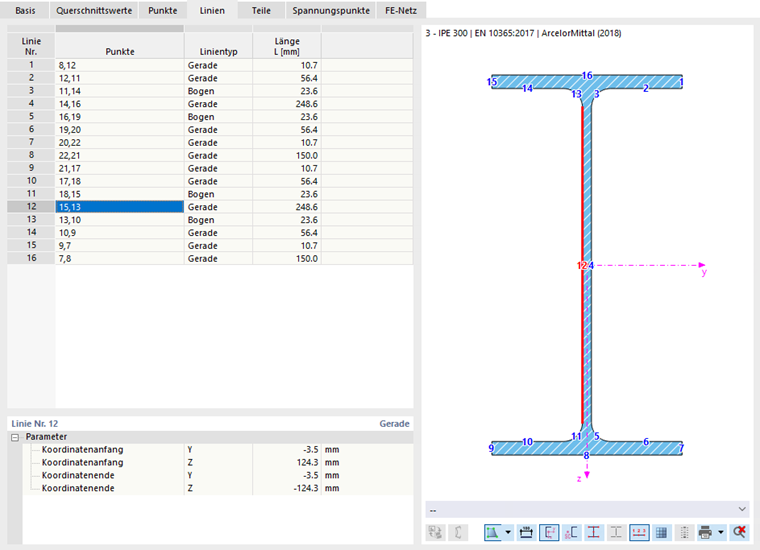Viewport: 760px width, 550px height.
Task: Select the Koordinatenende Z value -124.3
Action: pyautogui.click(x=287, y=488)
